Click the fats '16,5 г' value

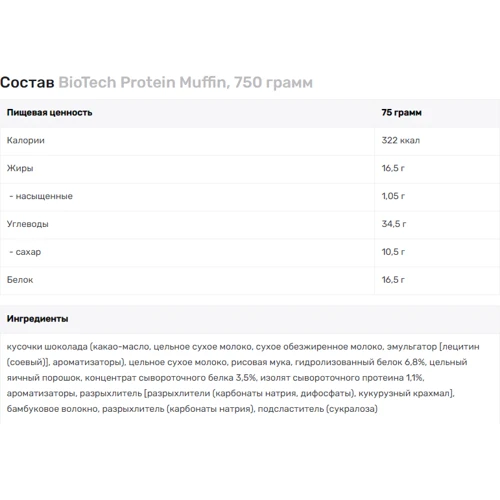tap(393, 168)
